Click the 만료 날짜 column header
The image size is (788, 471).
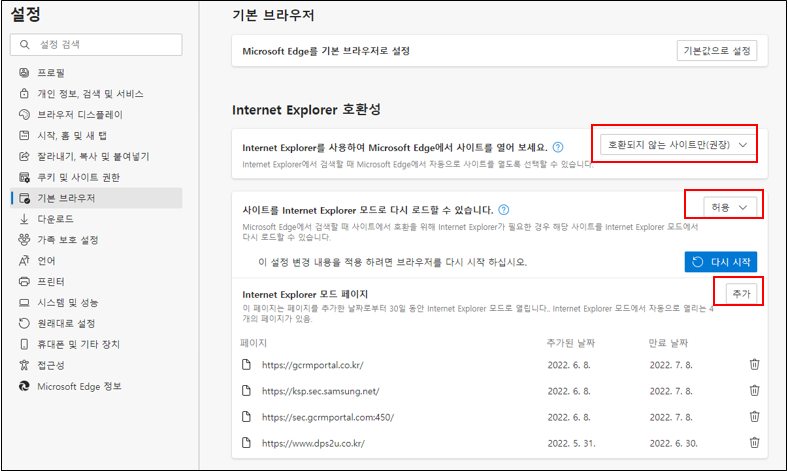(668, 343)
